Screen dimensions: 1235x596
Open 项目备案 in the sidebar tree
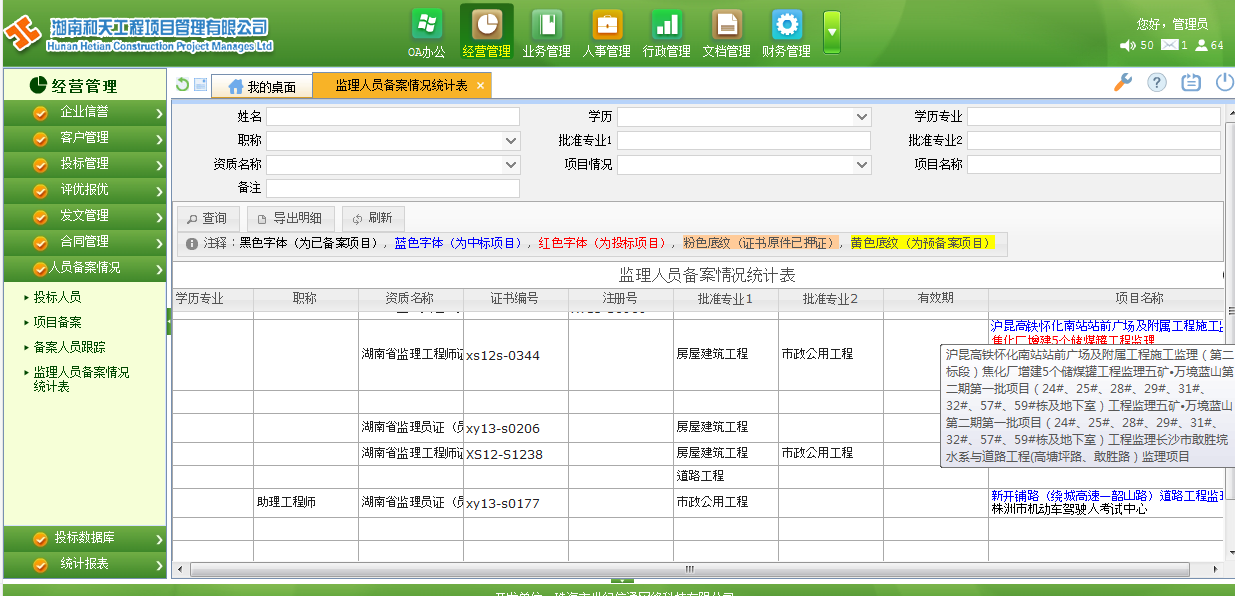tap(57, 322)
